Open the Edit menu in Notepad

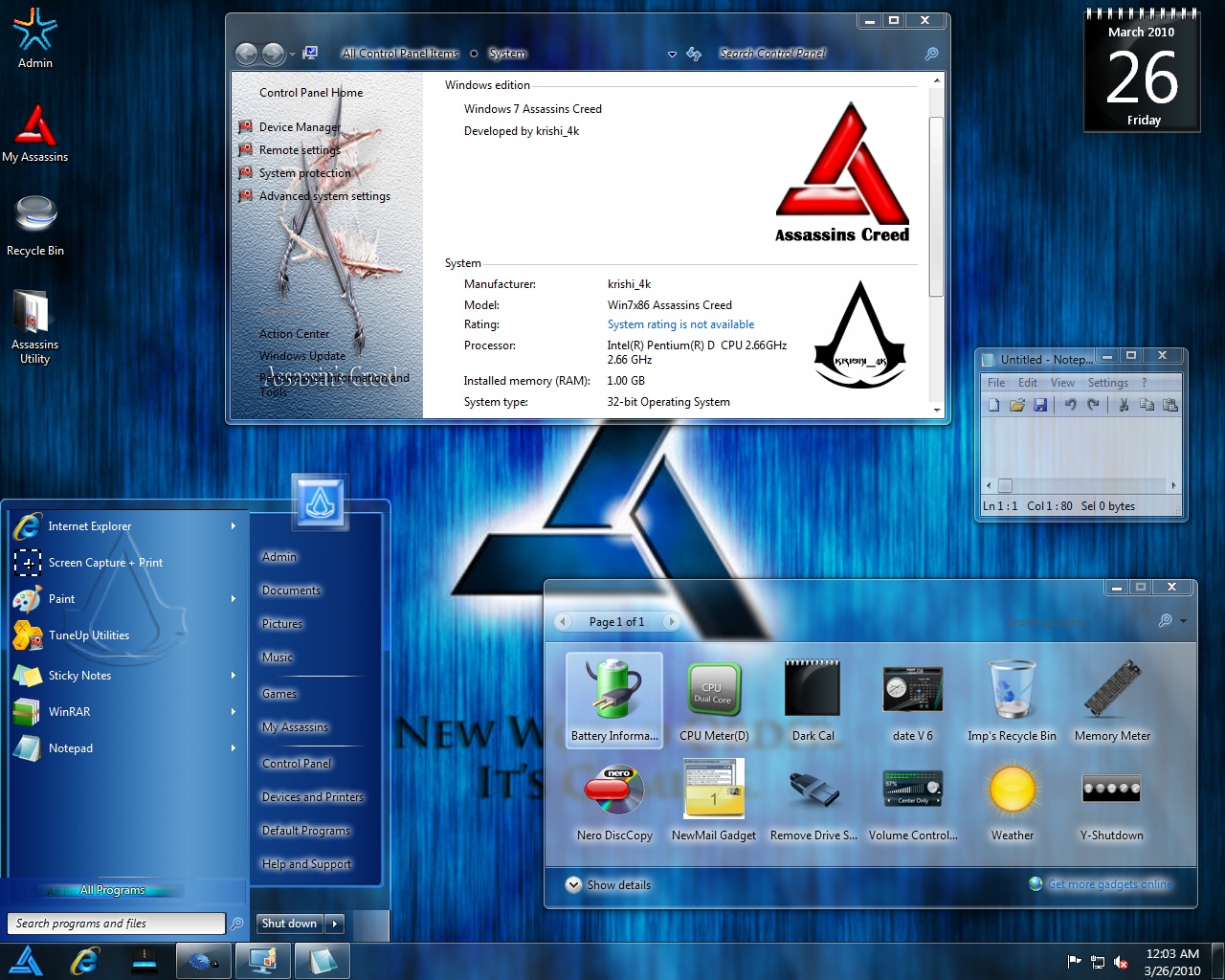(1028, 383)
